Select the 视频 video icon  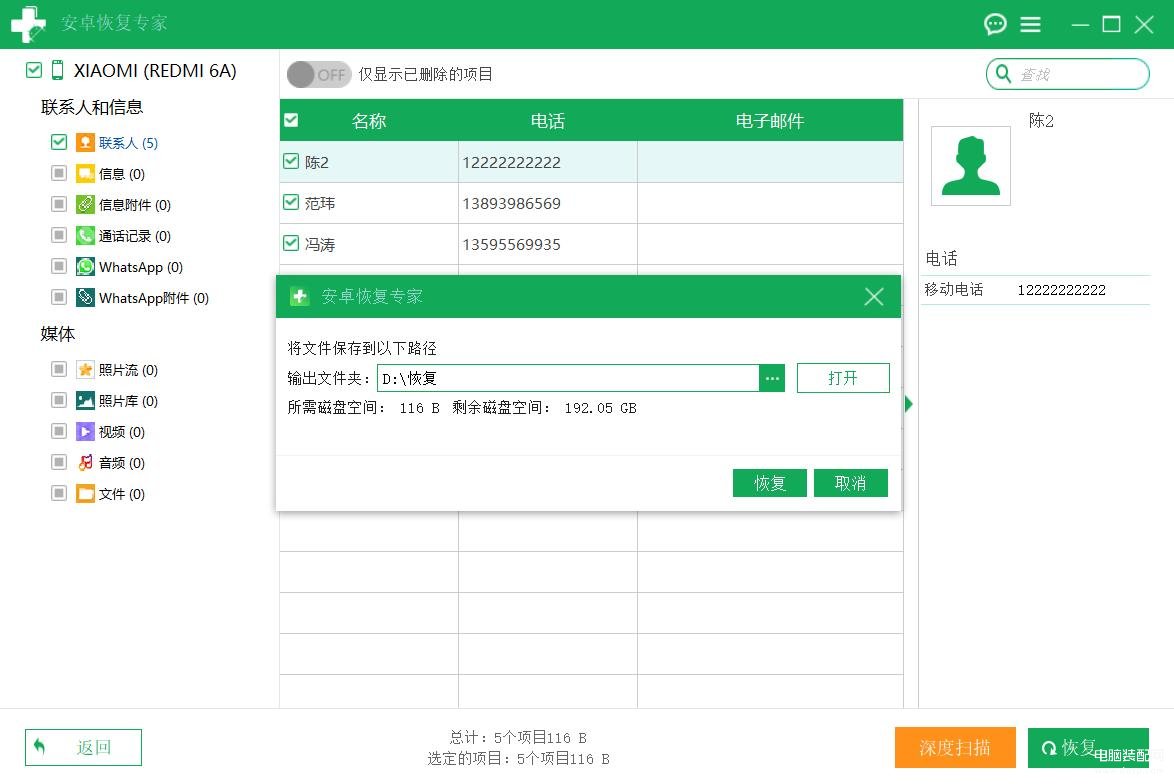(x=85, y=431)
